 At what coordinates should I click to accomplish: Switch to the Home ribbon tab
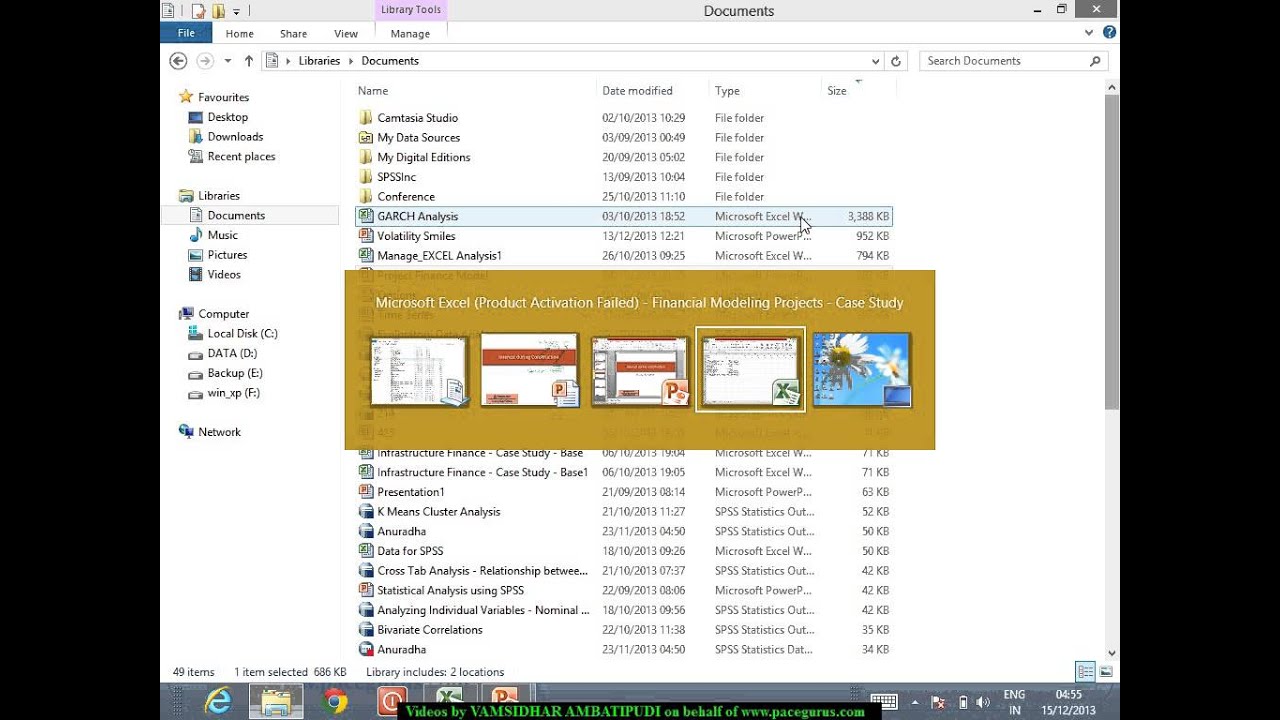coord(239,33)
